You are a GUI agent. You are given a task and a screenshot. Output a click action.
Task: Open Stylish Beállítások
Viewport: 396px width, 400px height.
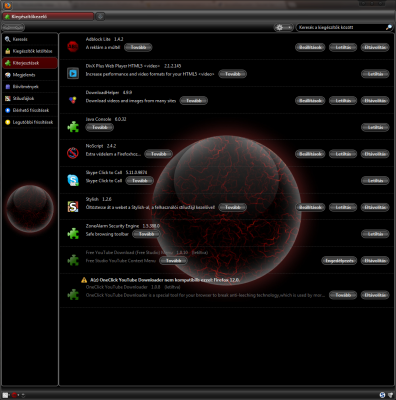tap(310, 207)
